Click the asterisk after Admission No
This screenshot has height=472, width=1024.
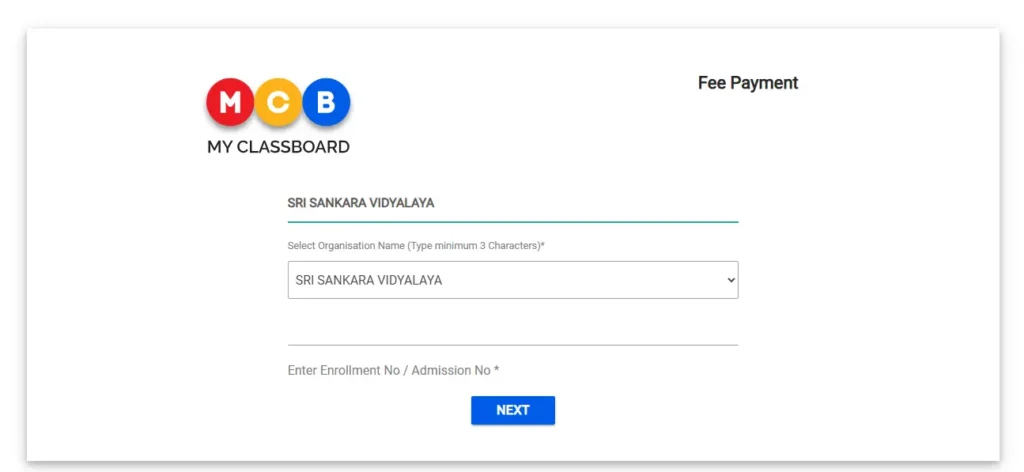(x=496, y=369)
